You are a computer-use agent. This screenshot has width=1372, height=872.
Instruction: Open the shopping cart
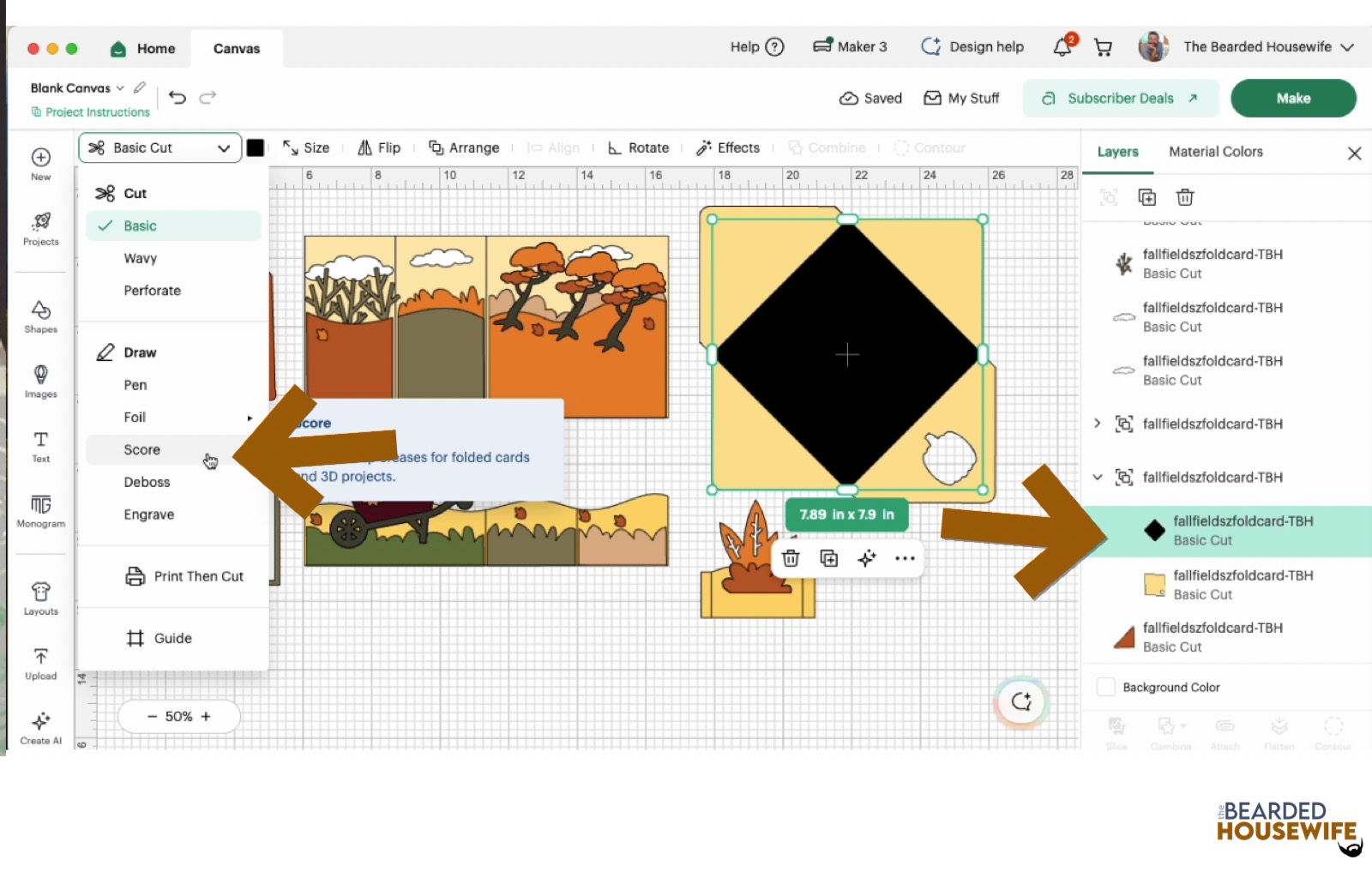click(1104, 47)
